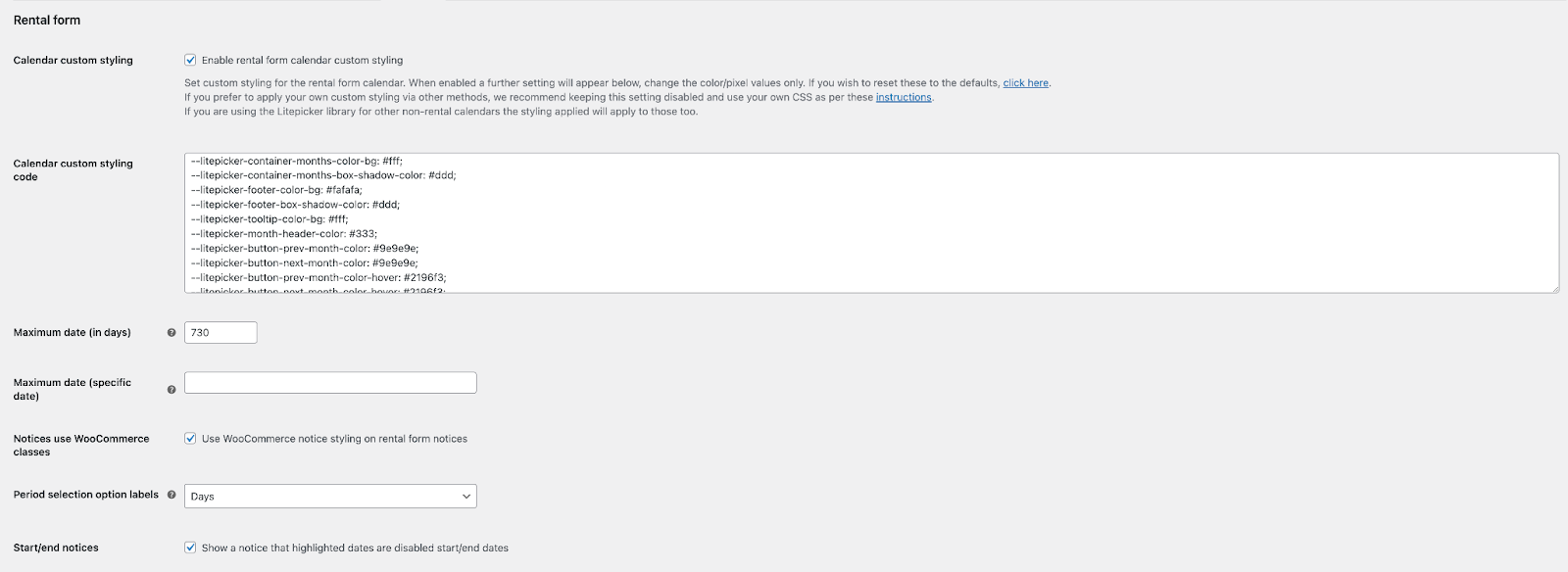The width and height of the screenshot is (1568, 572).
Task: Follow the 'click here' reset defaults link
Action: point(1025,83)
